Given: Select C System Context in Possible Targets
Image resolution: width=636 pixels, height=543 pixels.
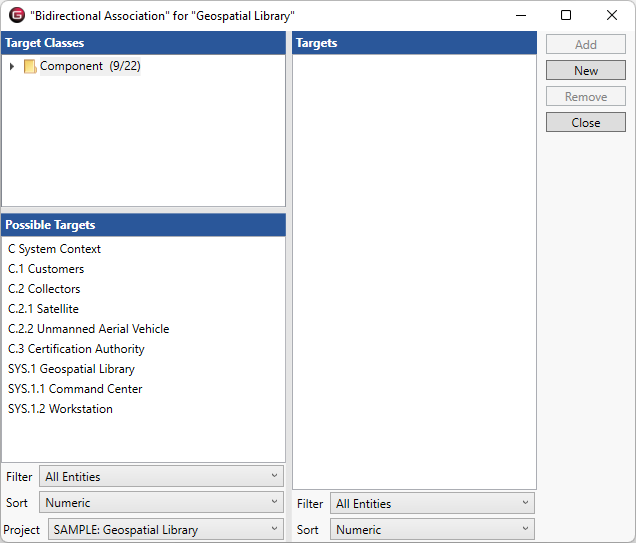Looking at the screenshot, I should tap(54, 249).
